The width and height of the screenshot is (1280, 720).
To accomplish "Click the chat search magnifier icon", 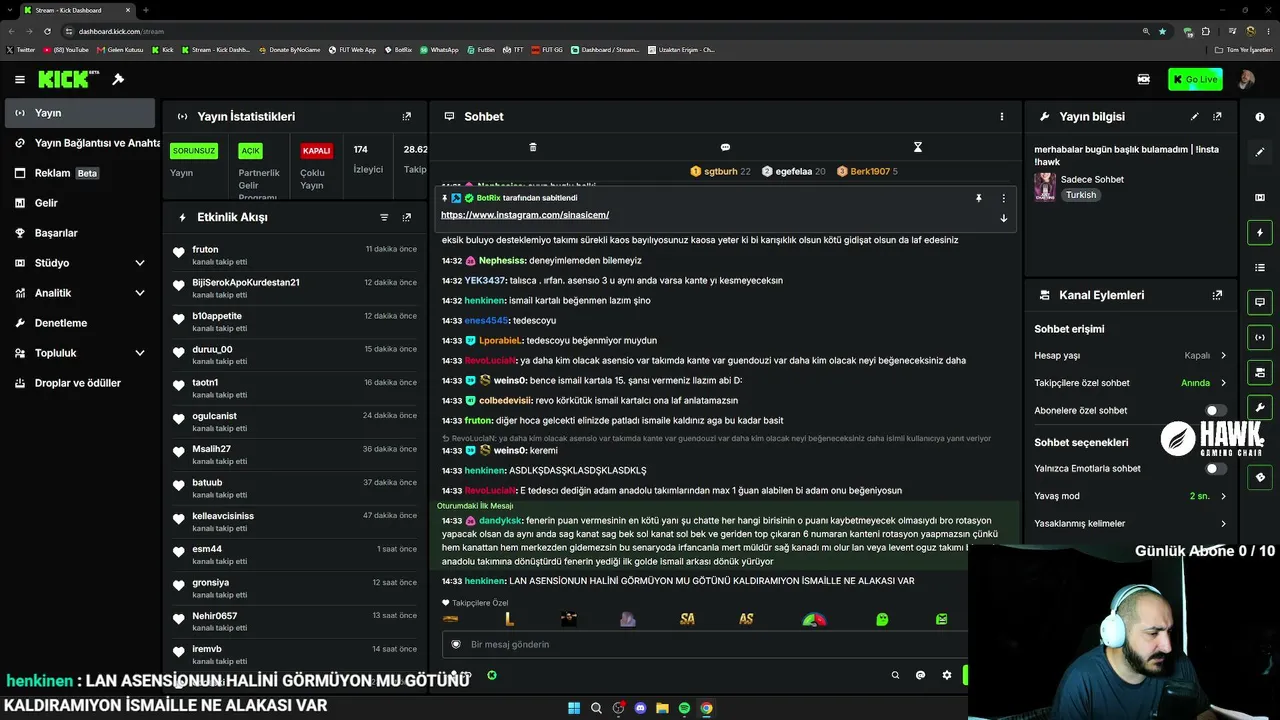I will [x=895, y=675].
